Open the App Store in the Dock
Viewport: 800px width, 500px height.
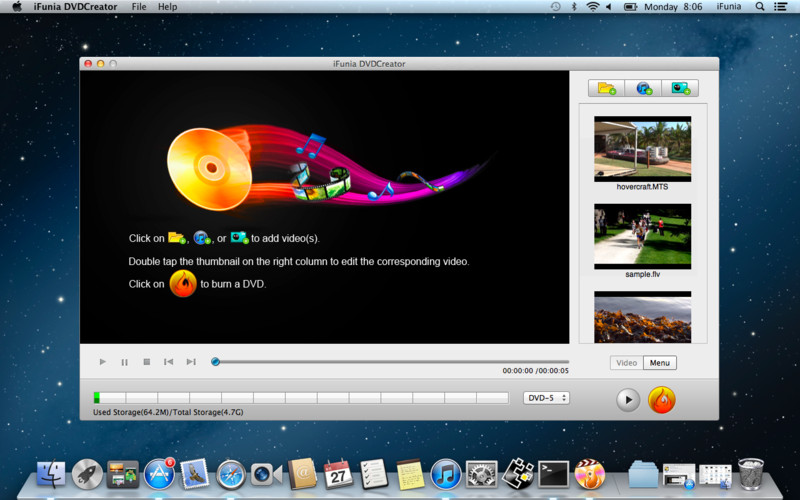coord(159,474)
